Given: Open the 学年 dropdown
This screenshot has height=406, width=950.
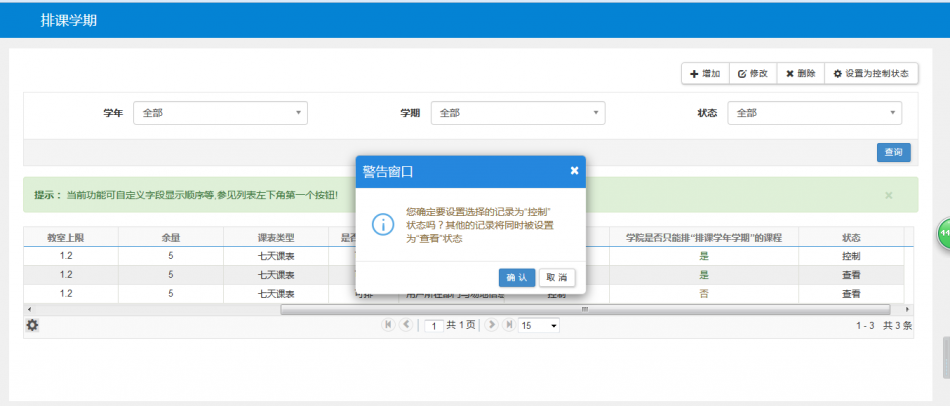Looking at the screenshot, I should click(x=220, y=113).
